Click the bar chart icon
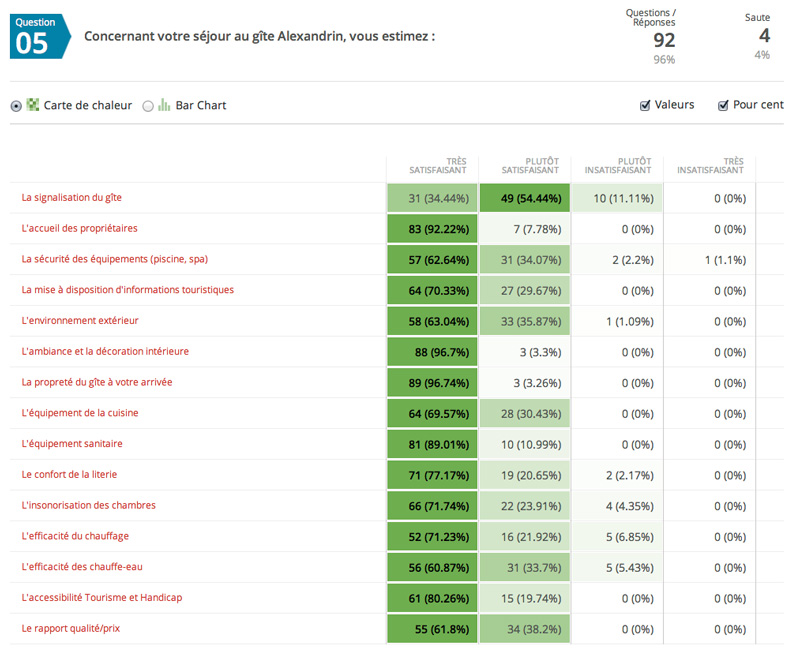800x655 pixels. [x=164, y=105]
